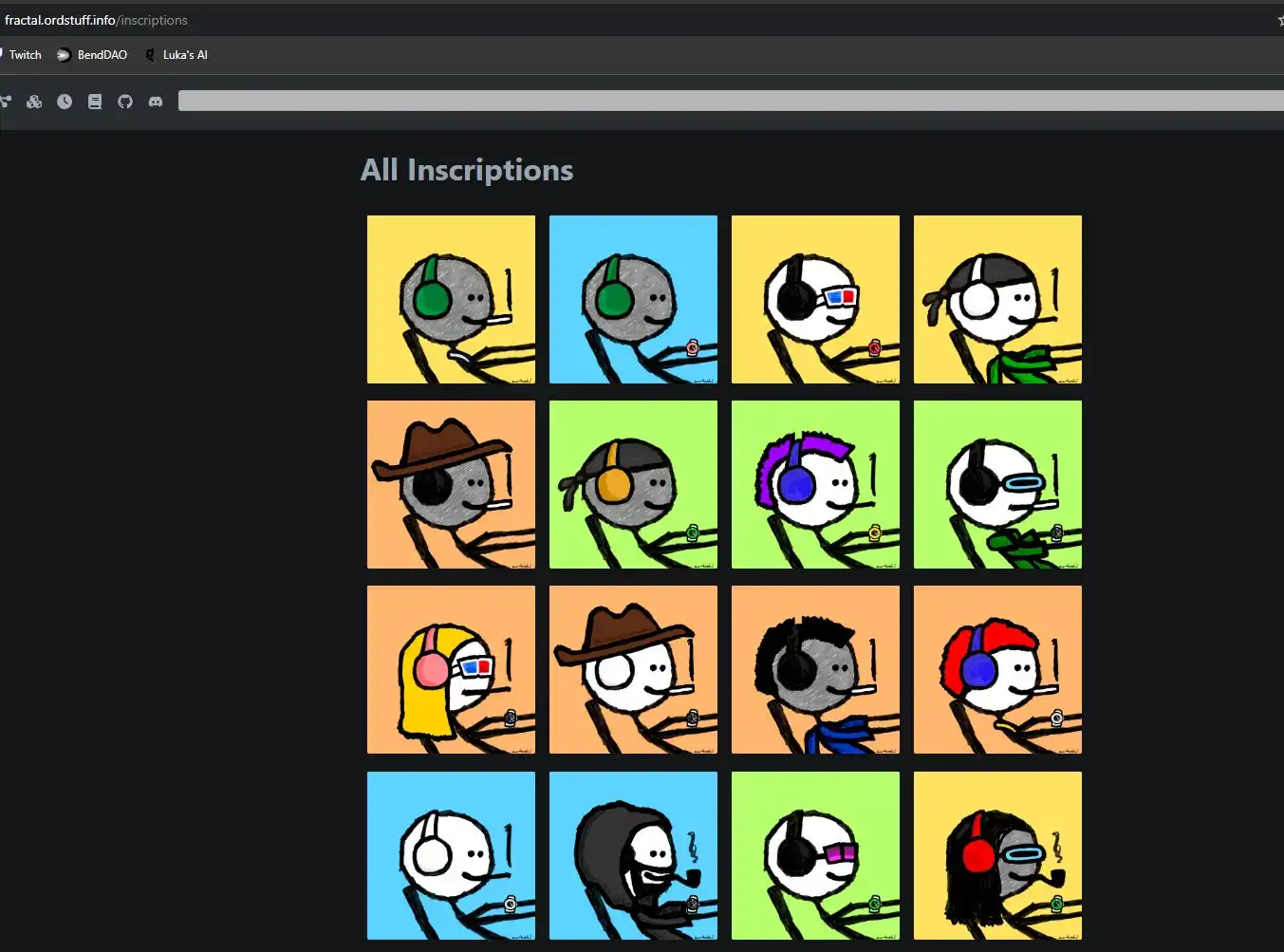Open the blue-background inscription with green headphones
Viewport: 1284px width, 952px height.
pyautogui.click(x=633, y=299)
